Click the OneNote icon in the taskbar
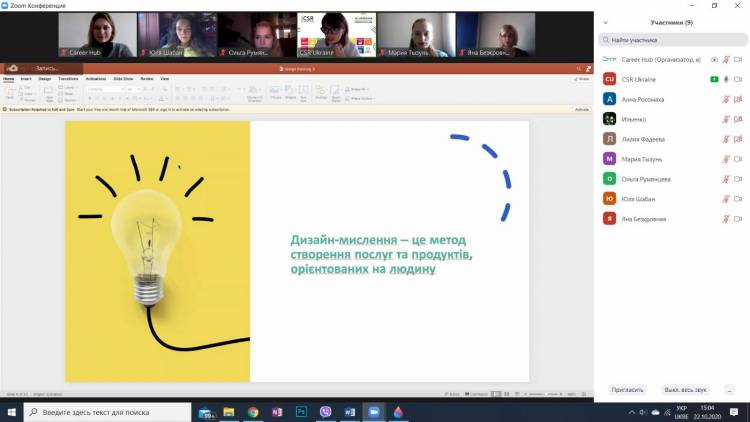 (x=276, y=411)
